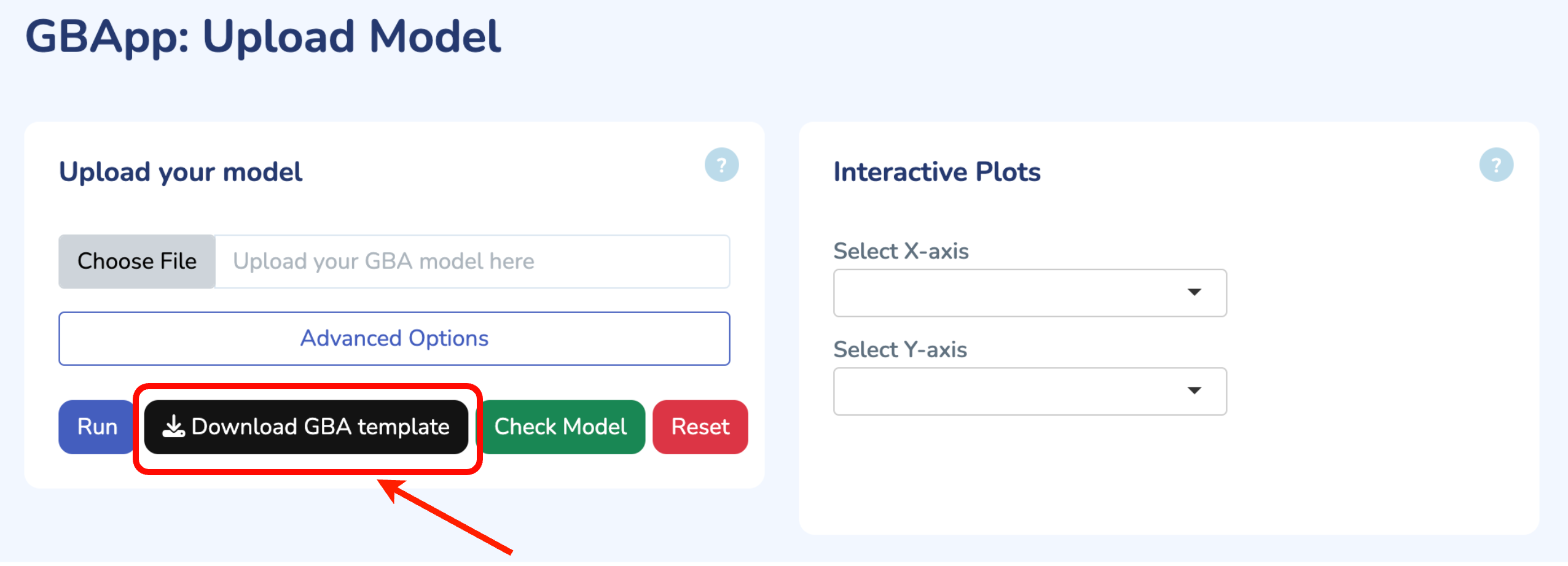
Task: Click the GBApp: Upload Model heading
Action: point(263,37)
